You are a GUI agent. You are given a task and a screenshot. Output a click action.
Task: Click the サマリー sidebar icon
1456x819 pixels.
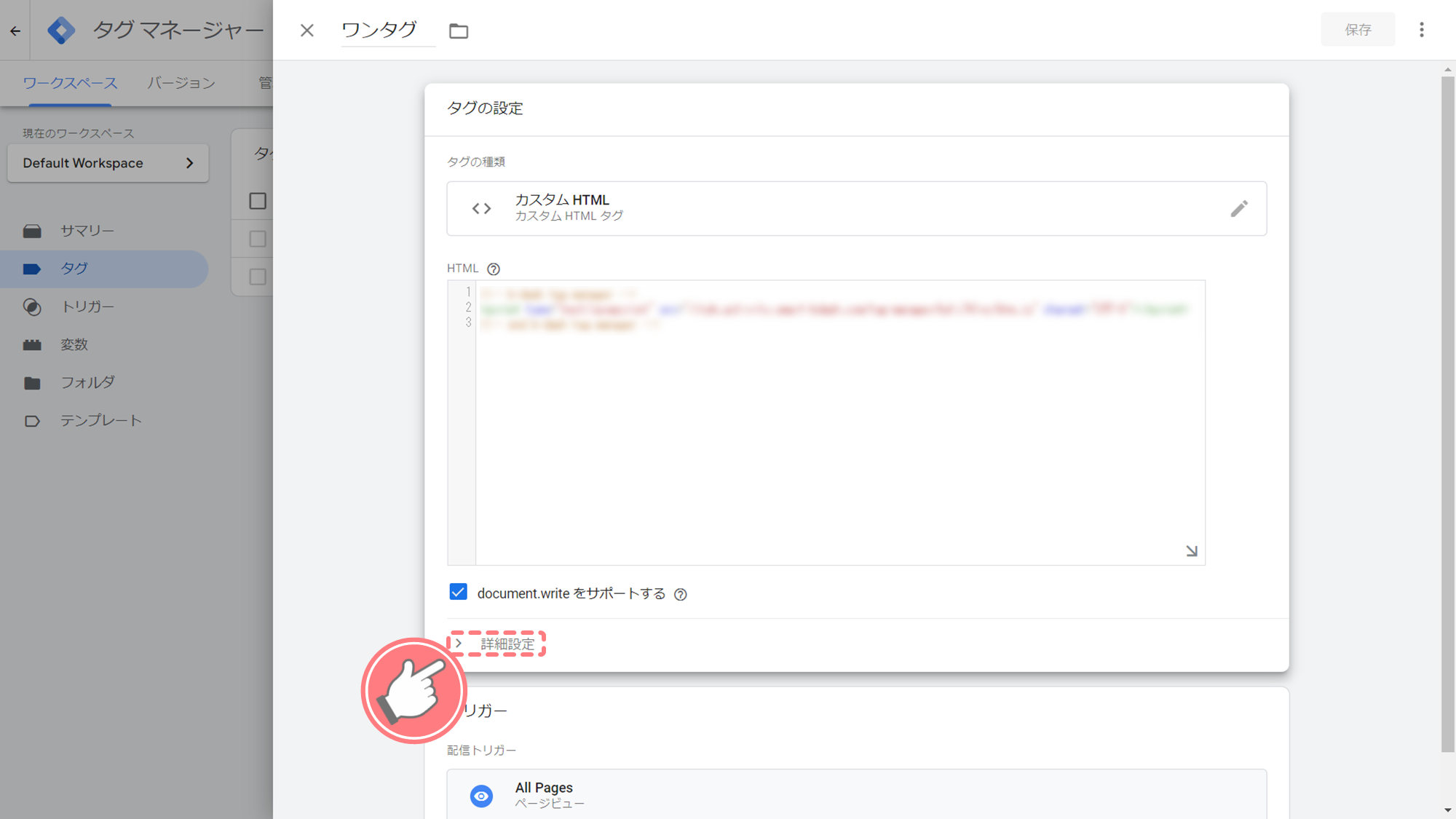[x=32, y=232]
